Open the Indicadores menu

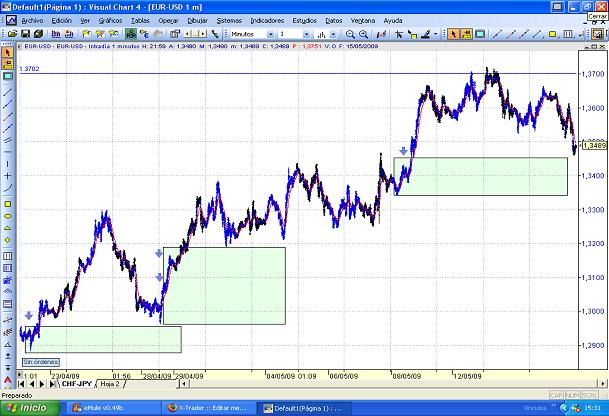[267, 21]
